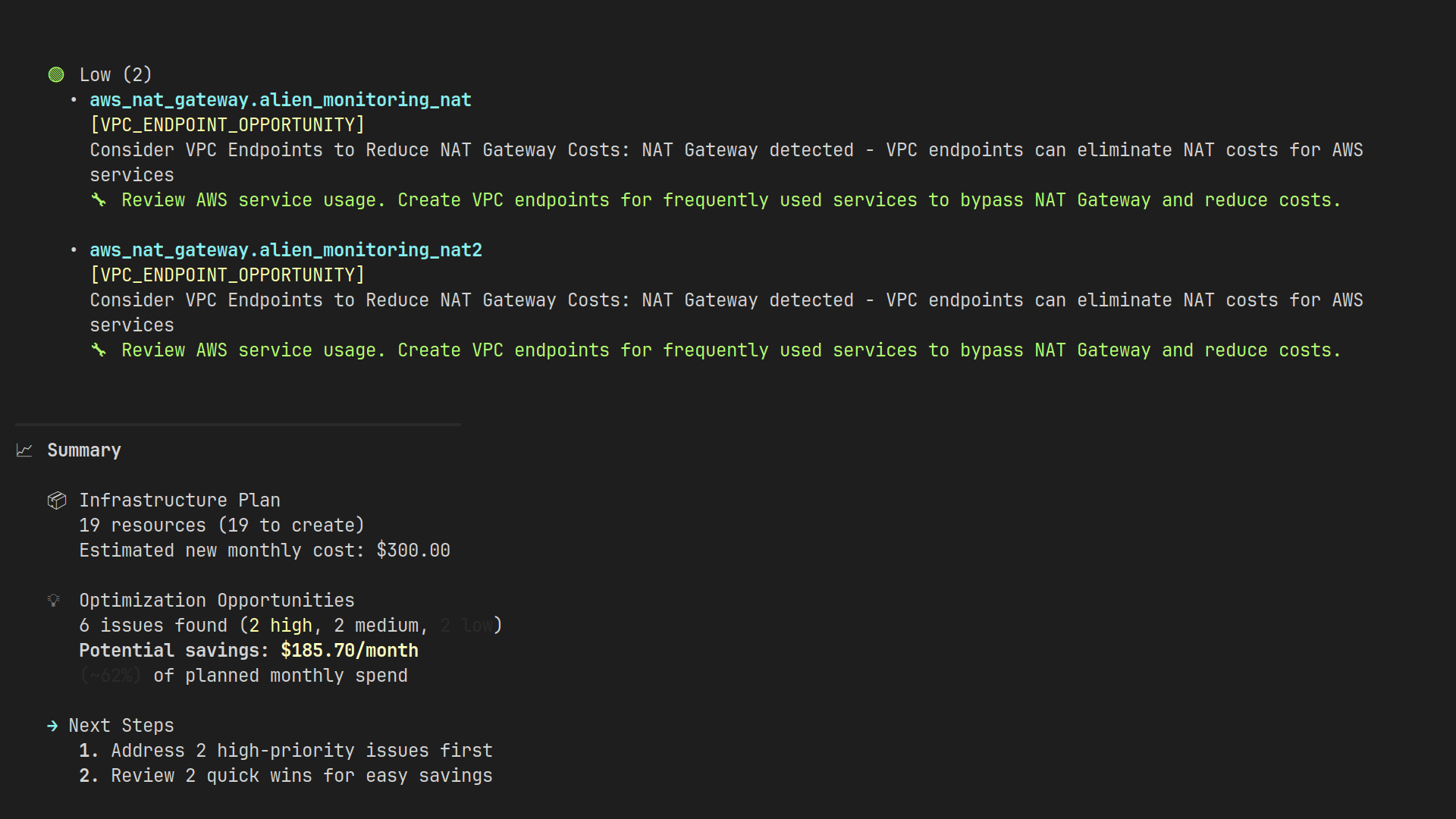Select the Estimated new monthly cost line

264,550
